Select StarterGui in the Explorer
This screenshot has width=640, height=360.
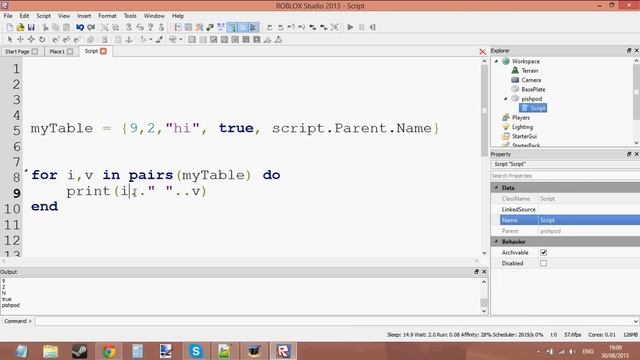point(524,136)
